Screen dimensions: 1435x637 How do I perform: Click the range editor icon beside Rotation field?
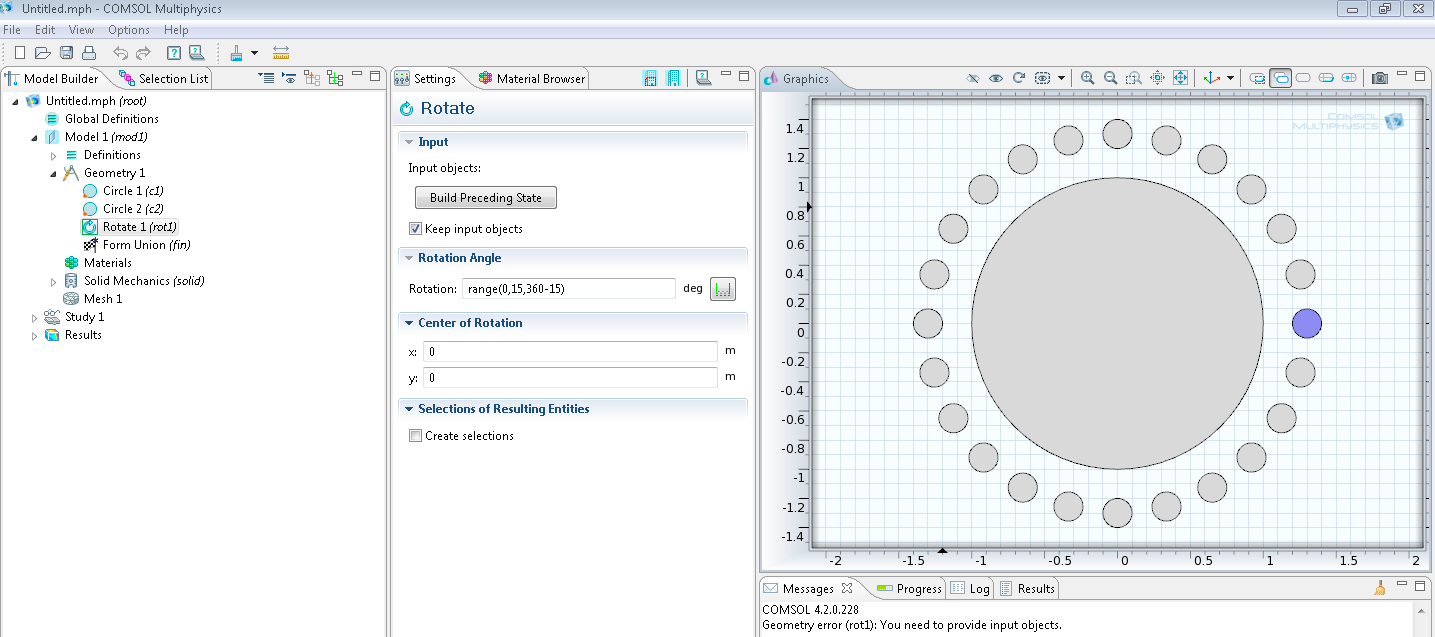pyautogui.click(x=722, y=289)
